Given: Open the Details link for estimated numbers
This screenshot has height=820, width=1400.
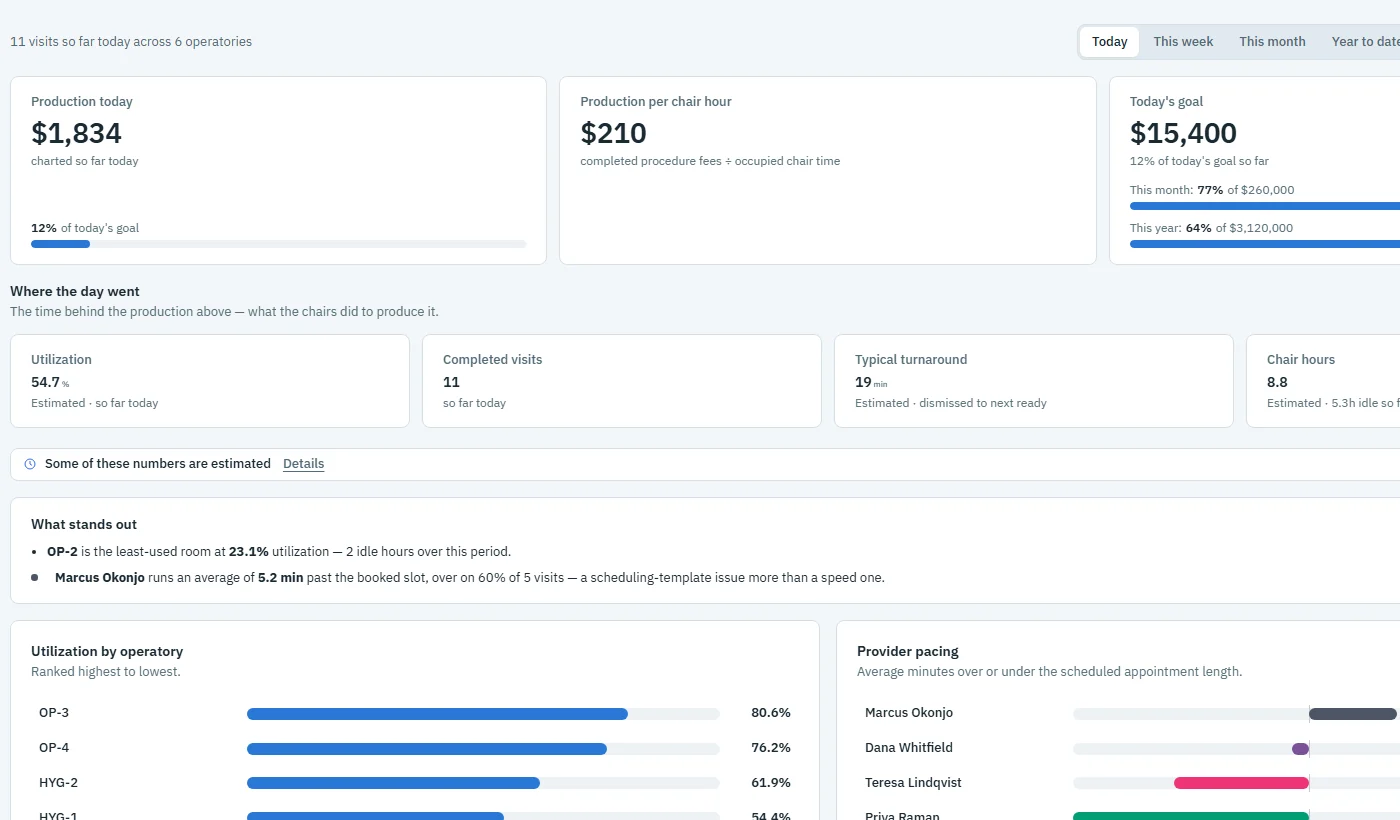Looking at the screenshot, I should (x=303, y=464).
